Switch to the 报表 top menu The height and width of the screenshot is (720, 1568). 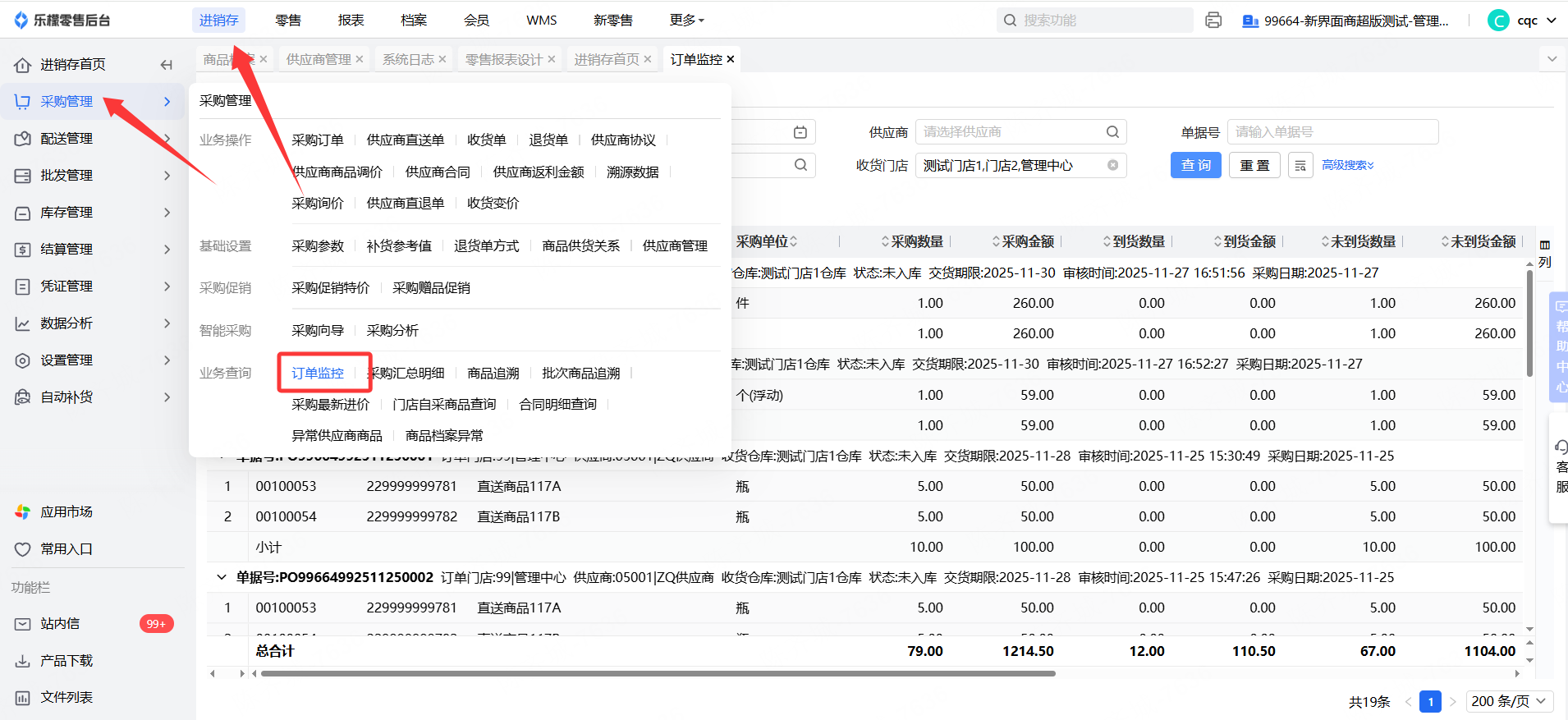tap(351, 21)
